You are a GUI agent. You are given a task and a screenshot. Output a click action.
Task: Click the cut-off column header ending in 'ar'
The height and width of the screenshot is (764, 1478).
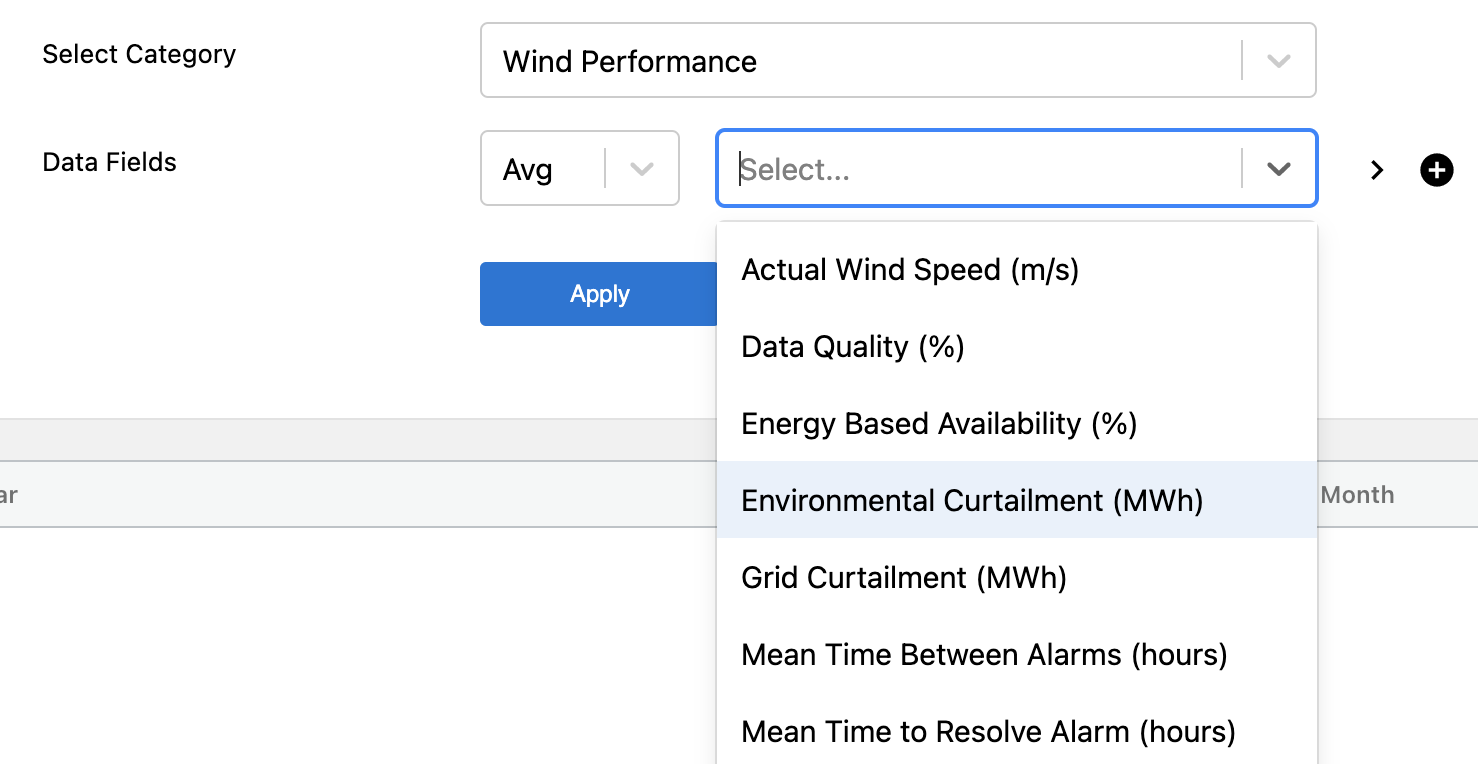9,495
